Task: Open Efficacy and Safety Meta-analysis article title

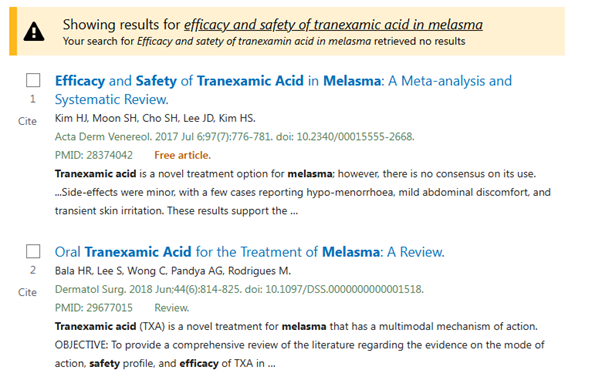Action: [283, 90]
